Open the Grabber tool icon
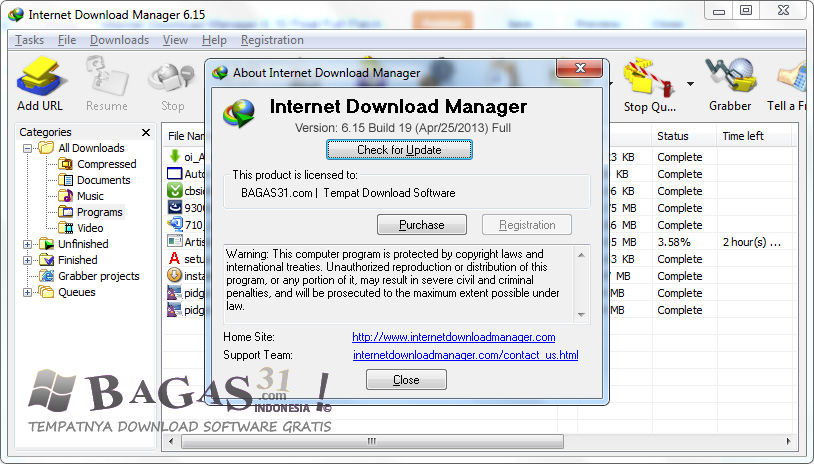814x464 pixels. pyautogui.click(x=730, y=76)
